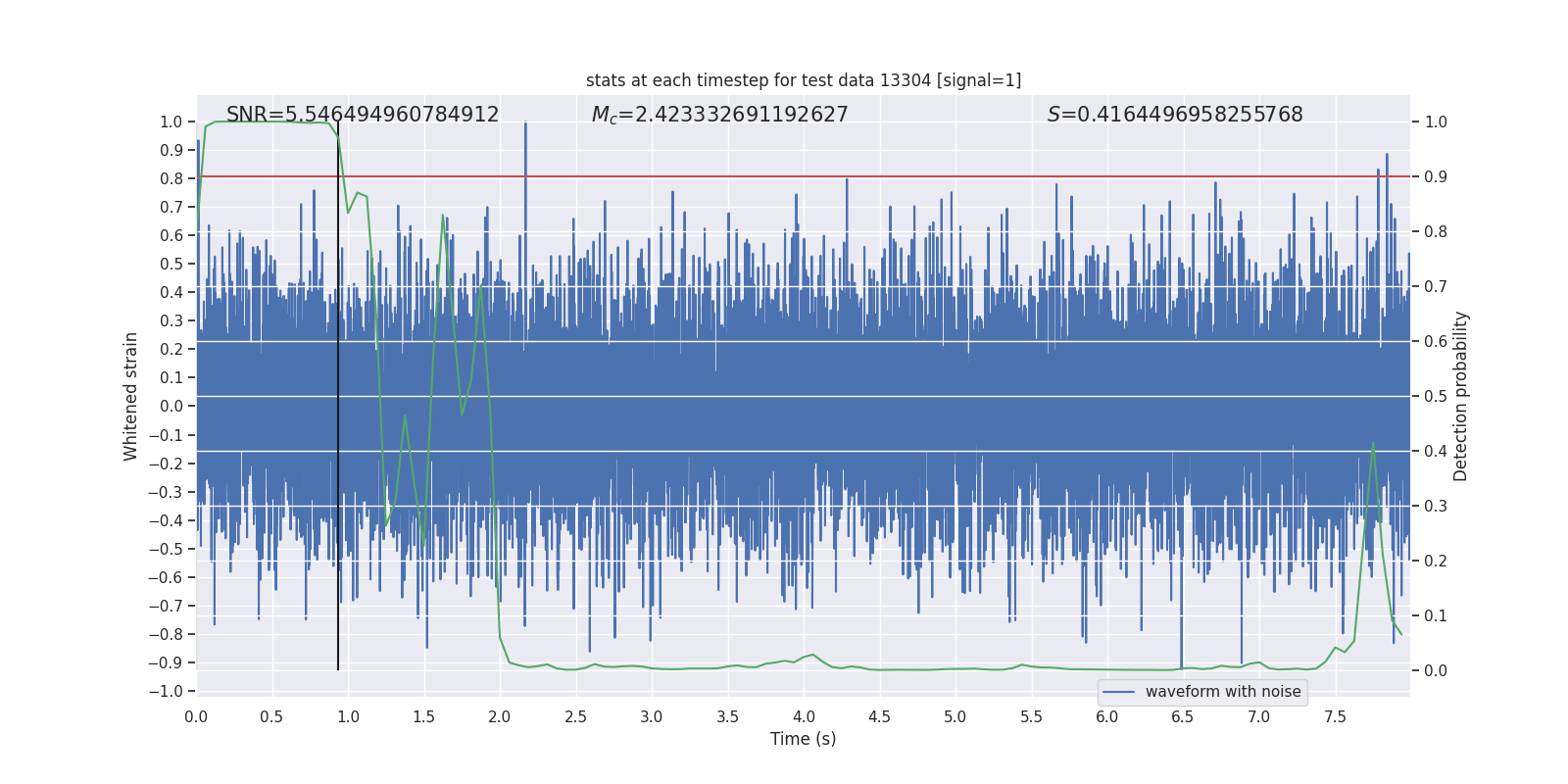Click the Mc=2.423332691192627 annotation
Viewport: 1568px width, 784px height.
coord(720,115)
